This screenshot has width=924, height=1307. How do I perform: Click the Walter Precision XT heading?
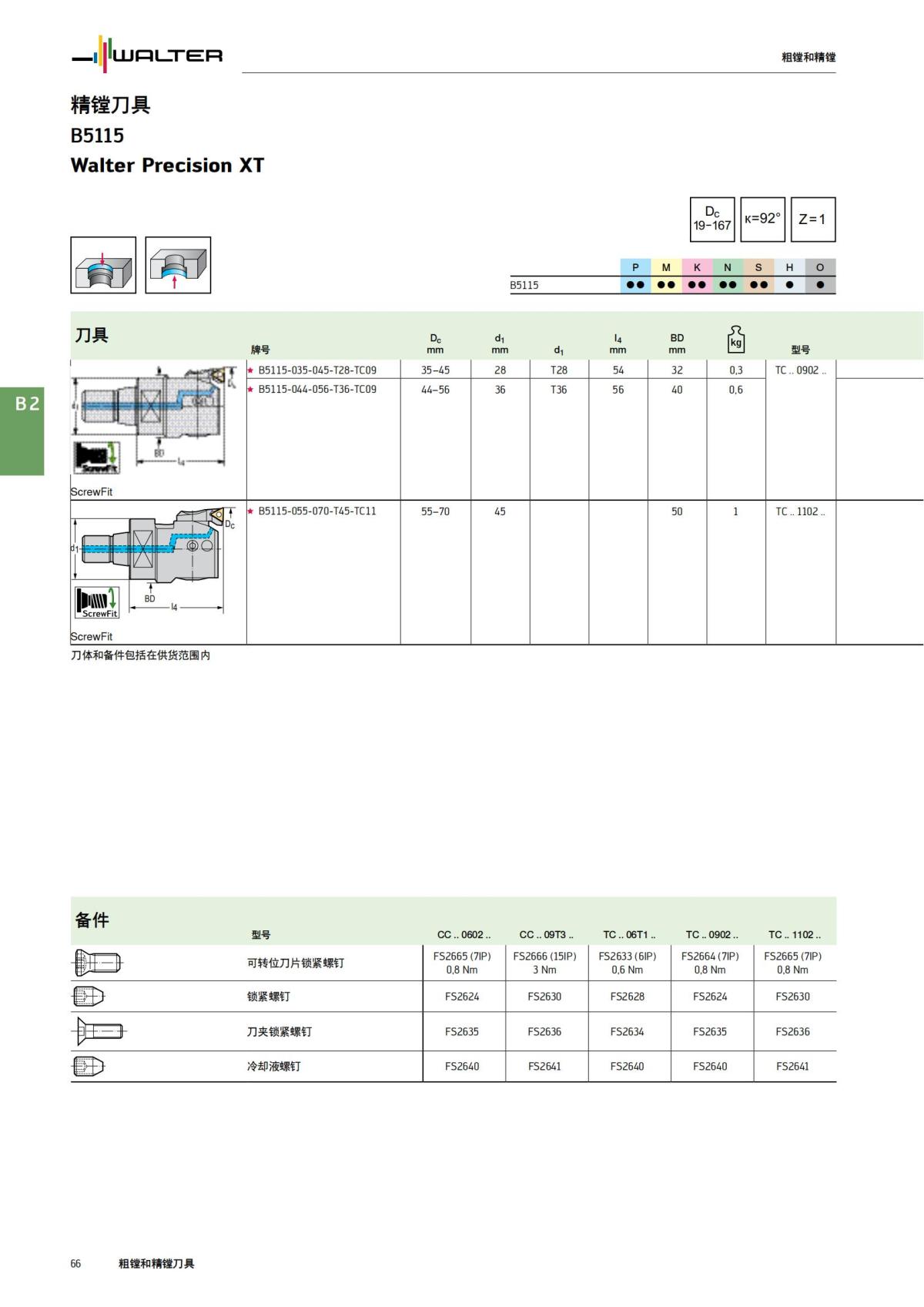click(x=167, y=166)
